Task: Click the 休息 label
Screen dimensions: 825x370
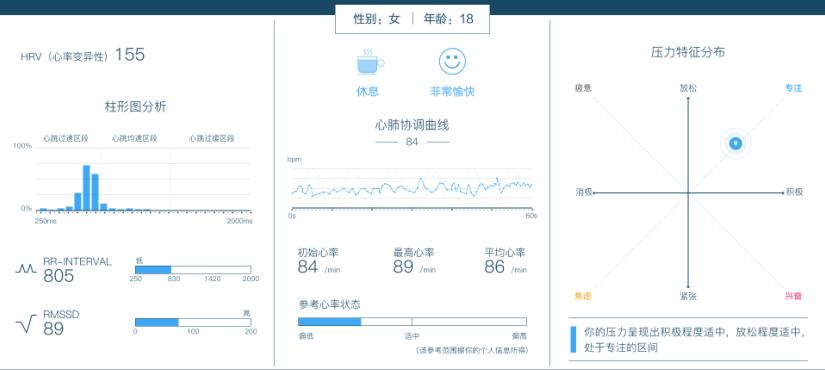Action: coord(367,91)
